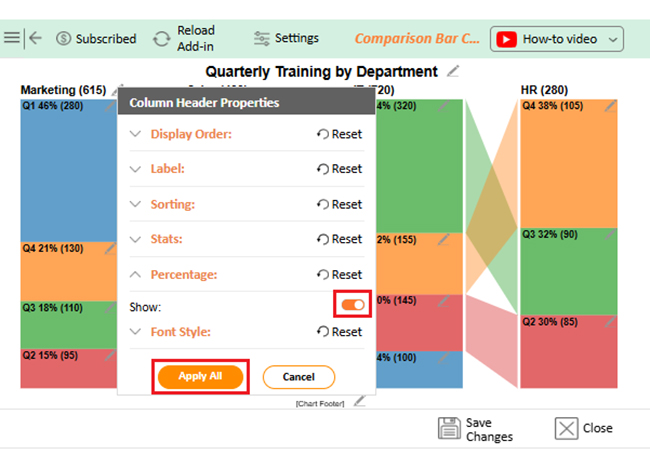Reset the Stats property
650x468 pixels.
[339, 239]
